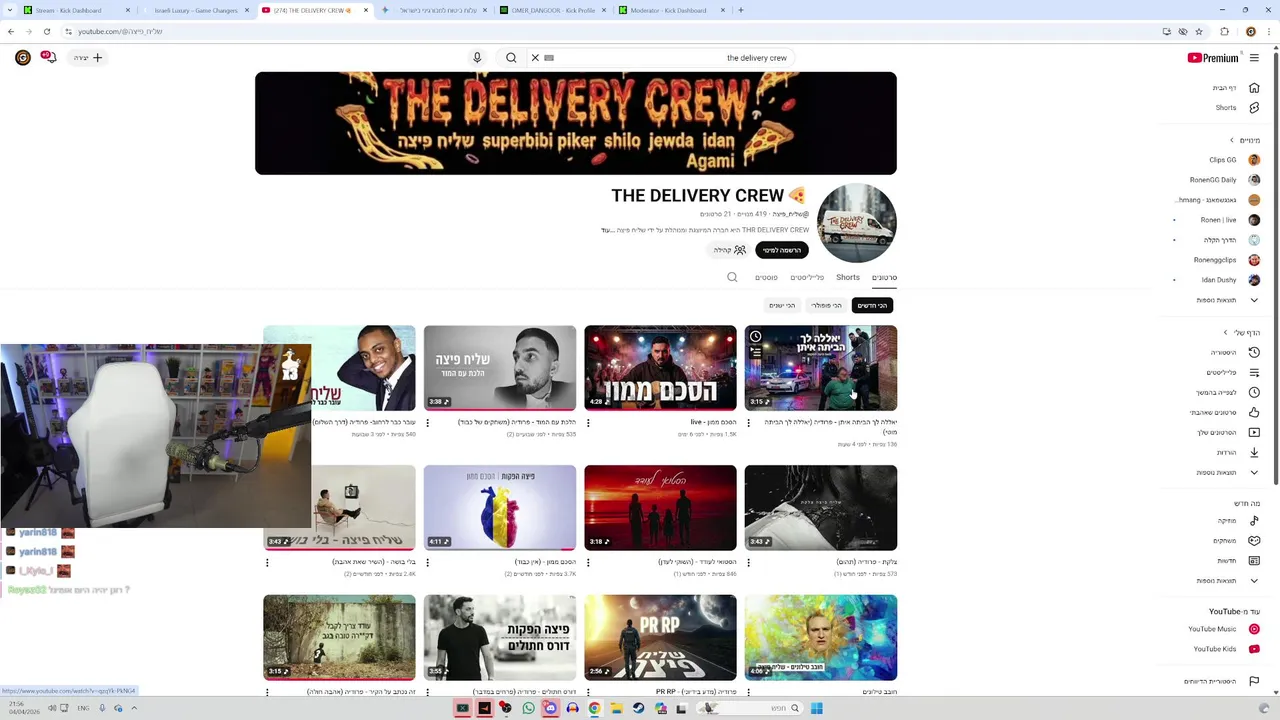Open options for 'צלקת - פרודיה' video
The height and width of the screenshot is (720, 1280).
point(749,563)
